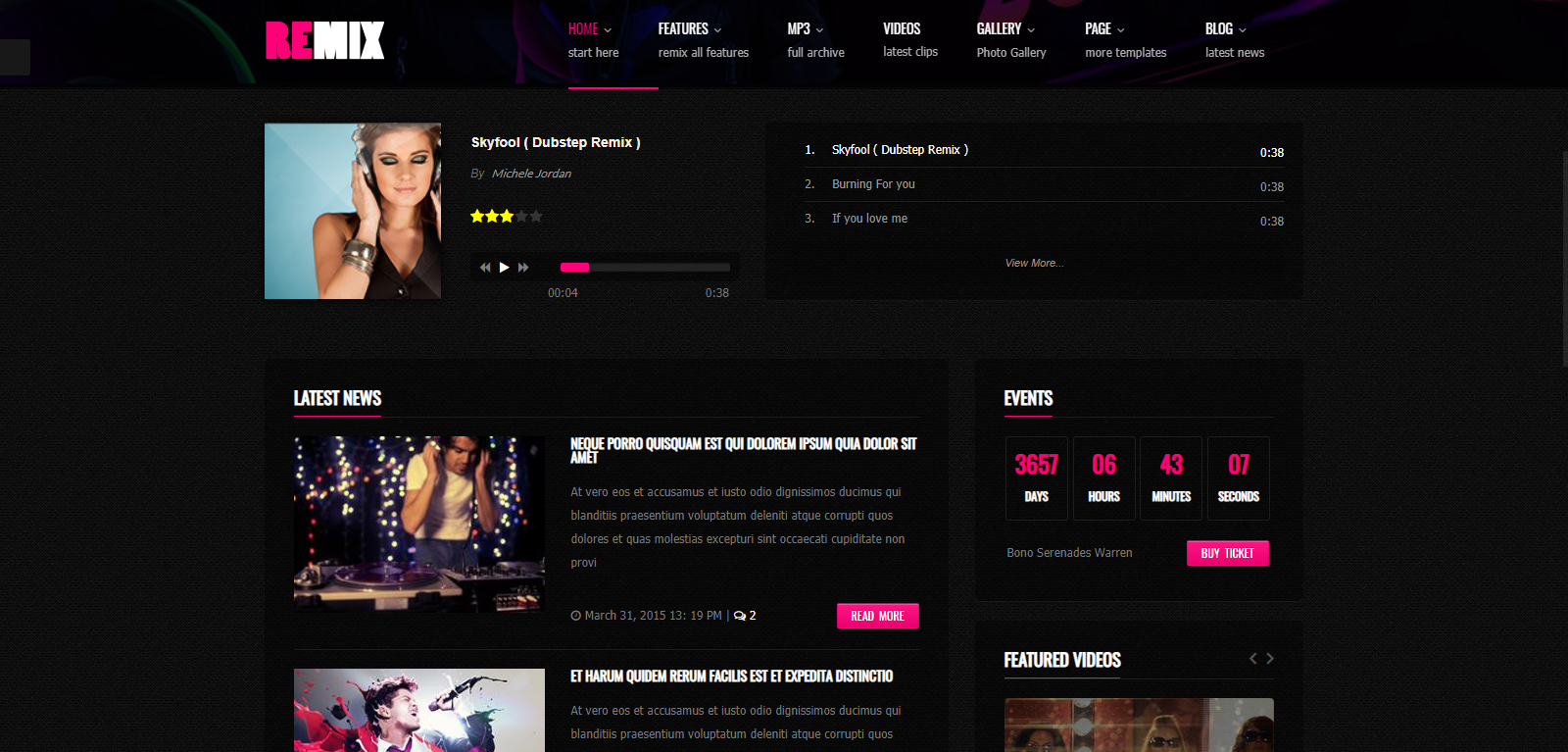Expand the Gallery dropdown menu

1005,29
